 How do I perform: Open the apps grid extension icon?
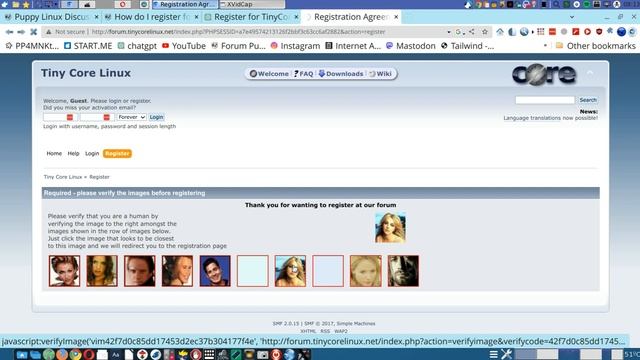point(540,32)
